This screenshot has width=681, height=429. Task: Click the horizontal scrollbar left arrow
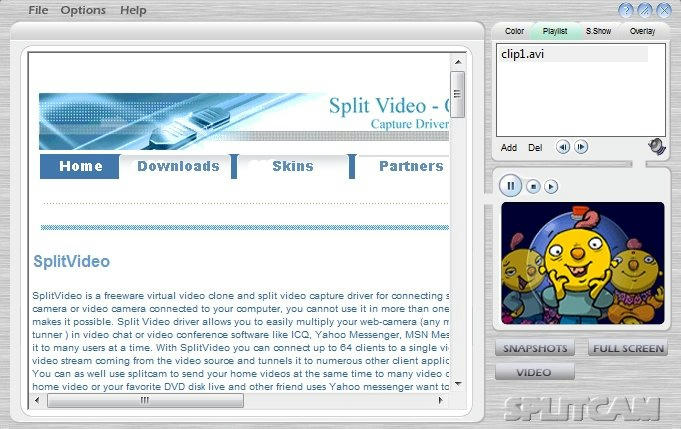click(37, 400)
